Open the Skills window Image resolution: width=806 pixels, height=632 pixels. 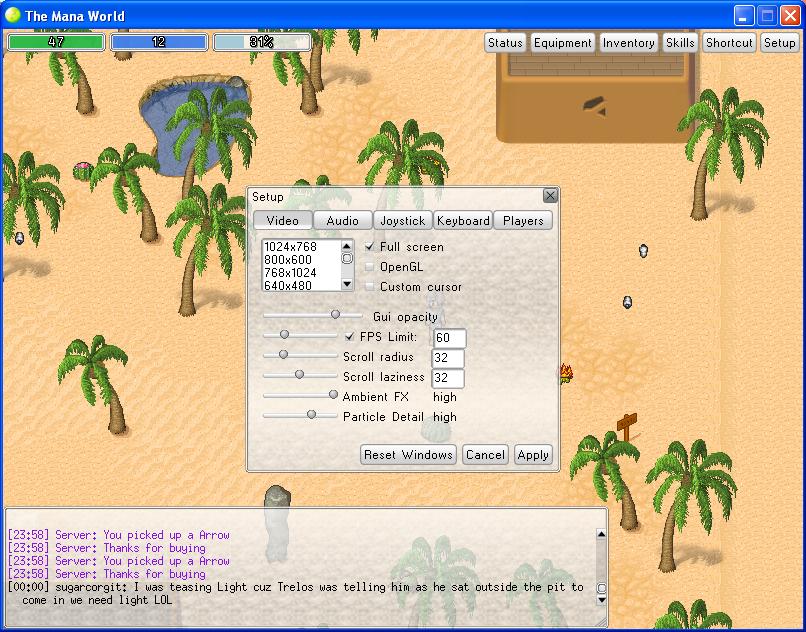(x=680, y=43)
